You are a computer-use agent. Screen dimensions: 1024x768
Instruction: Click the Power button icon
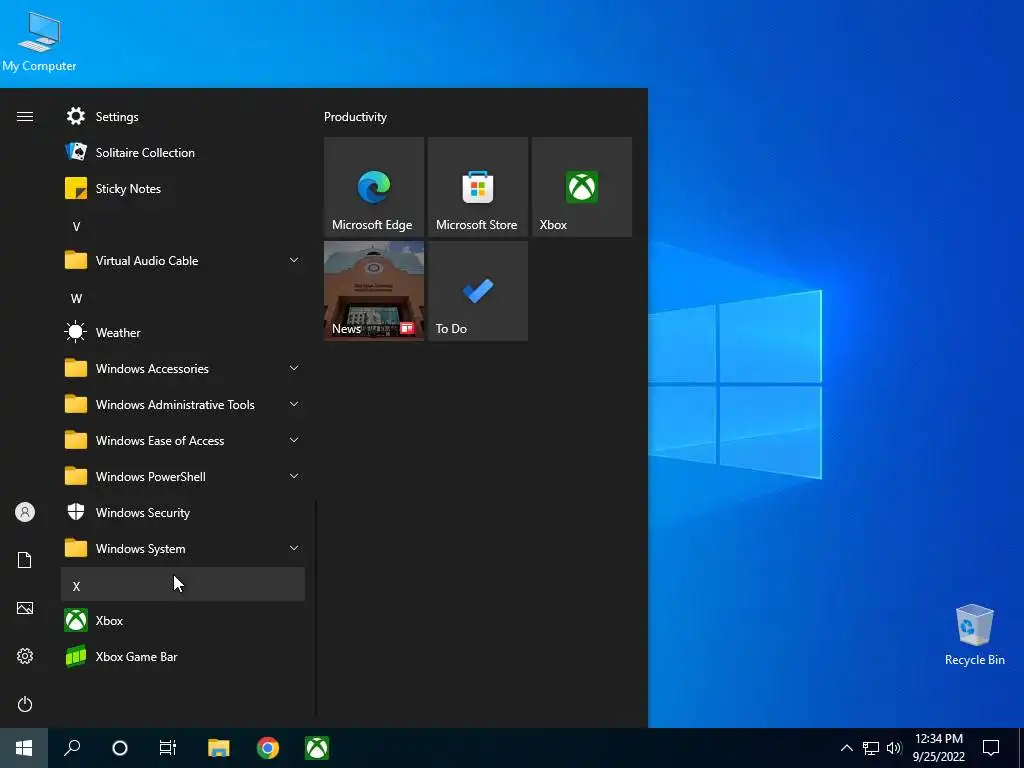(x=25, y=704)
